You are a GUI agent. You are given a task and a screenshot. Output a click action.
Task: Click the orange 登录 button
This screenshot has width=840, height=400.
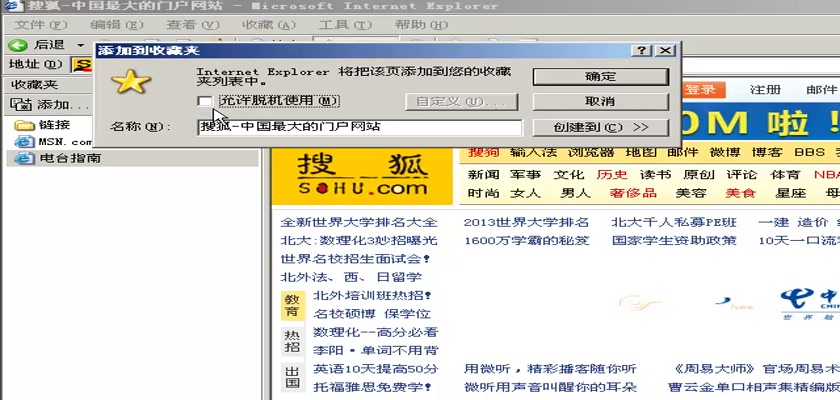(x=702, y=90)
